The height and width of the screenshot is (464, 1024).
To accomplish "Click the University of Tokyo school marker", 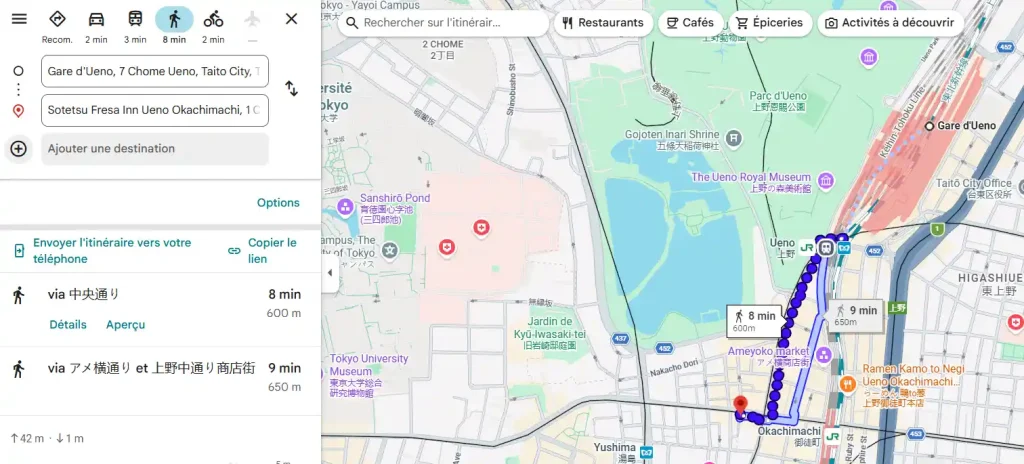I will point(390,250).
